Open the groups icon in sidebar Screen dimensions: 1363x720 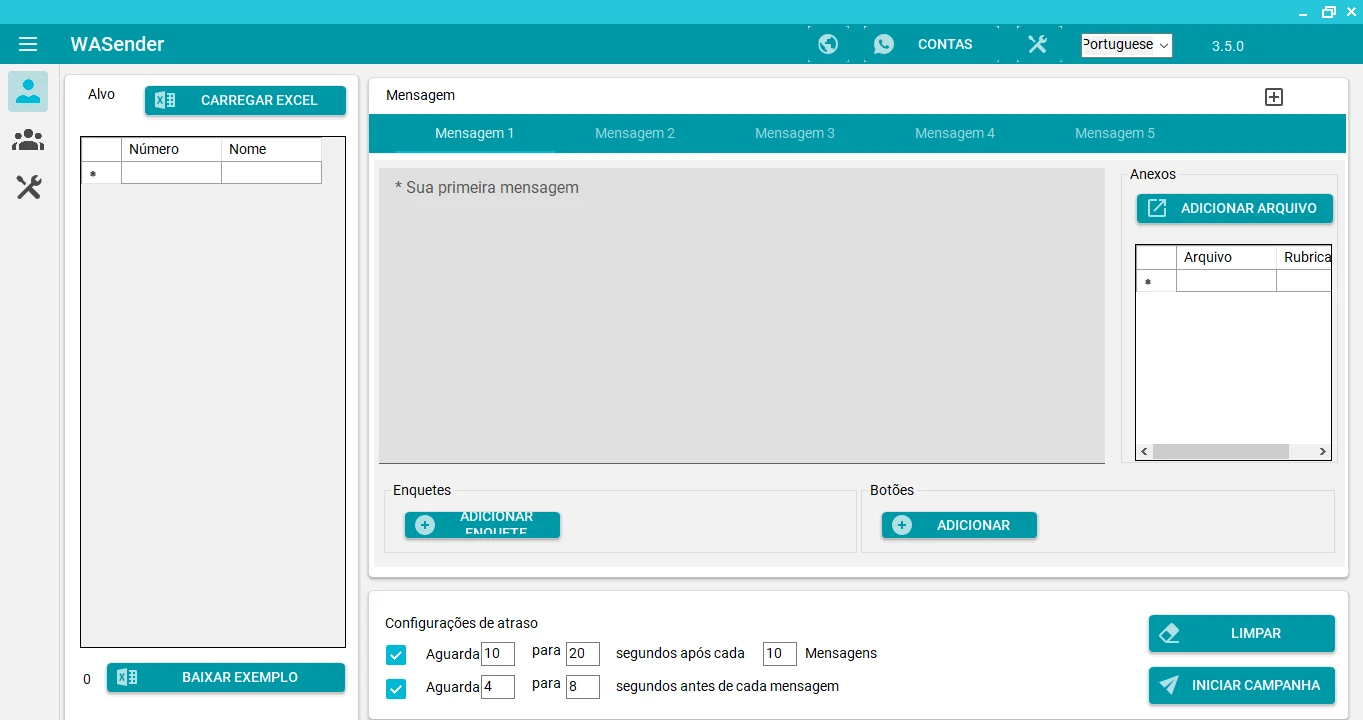pyautogui.click(x=28, y=140)
